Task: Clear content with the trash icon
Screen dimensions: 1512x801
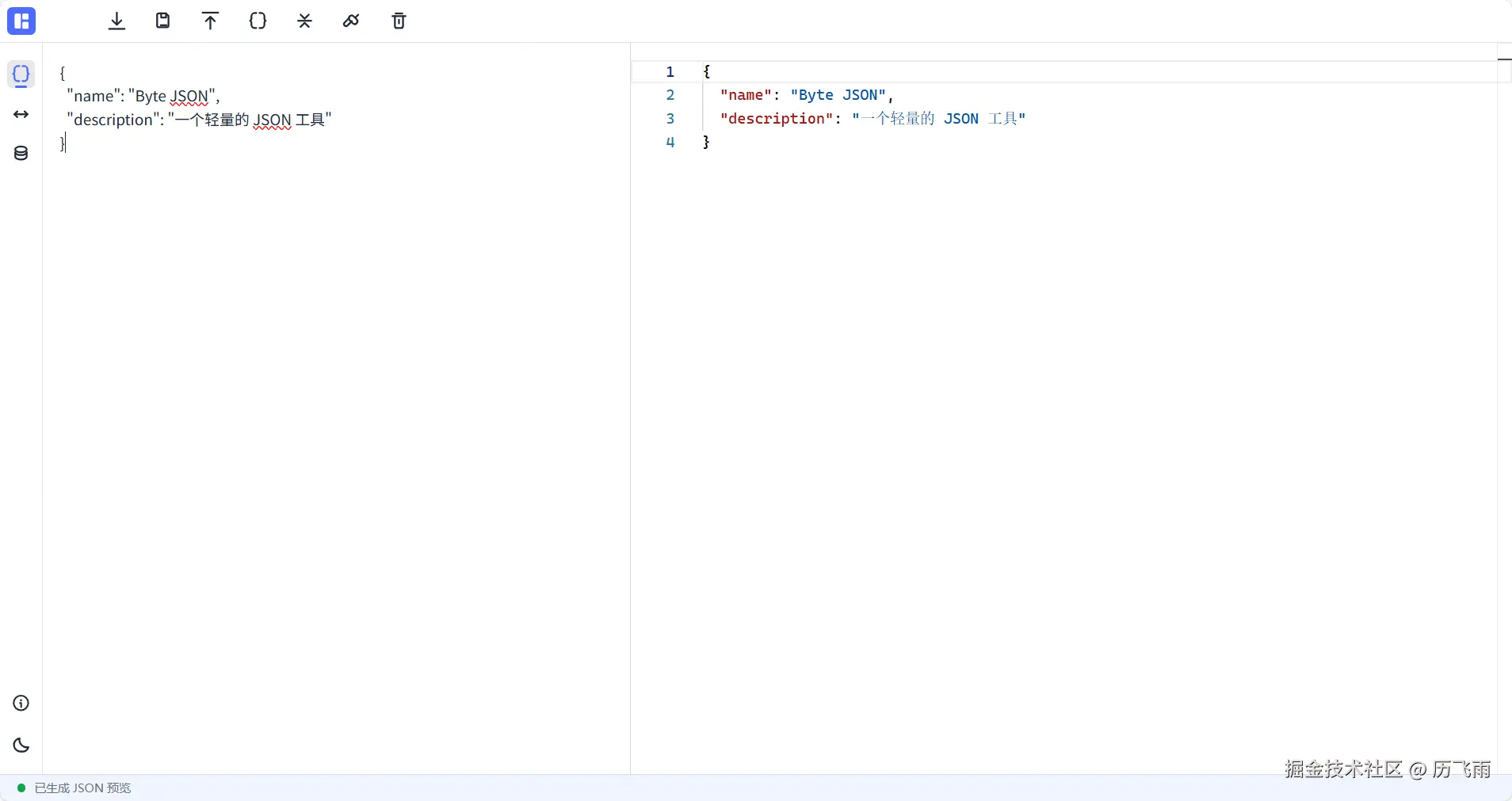Action: tap(399, 21)
